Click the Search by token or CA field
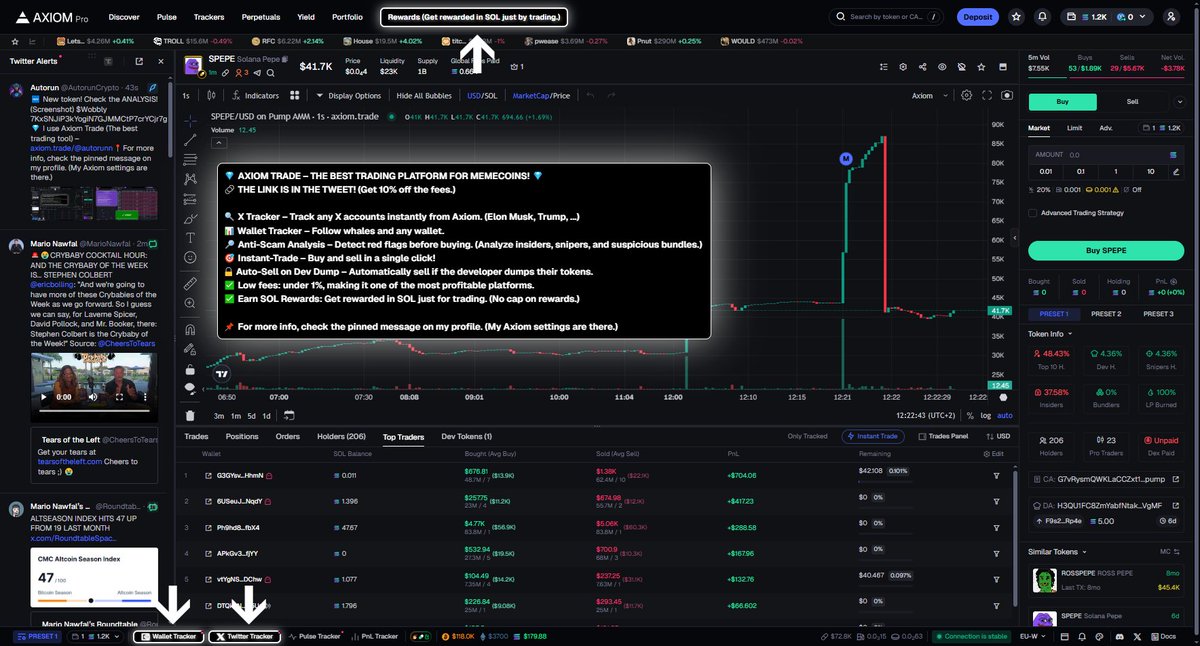1200x646 pixels. click(x=886, y=17)
